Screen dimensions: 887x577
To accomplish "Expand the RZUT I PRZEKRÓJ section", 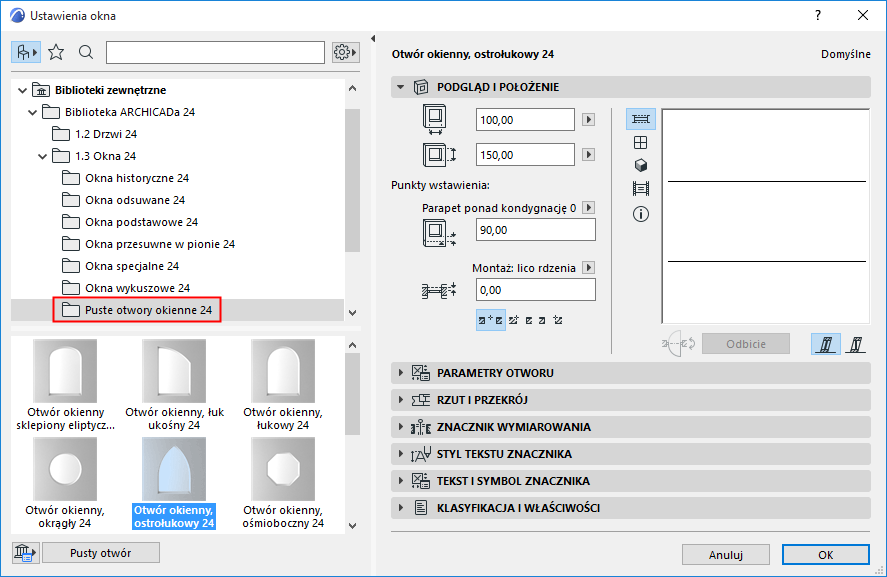I will tap(631, 400).
